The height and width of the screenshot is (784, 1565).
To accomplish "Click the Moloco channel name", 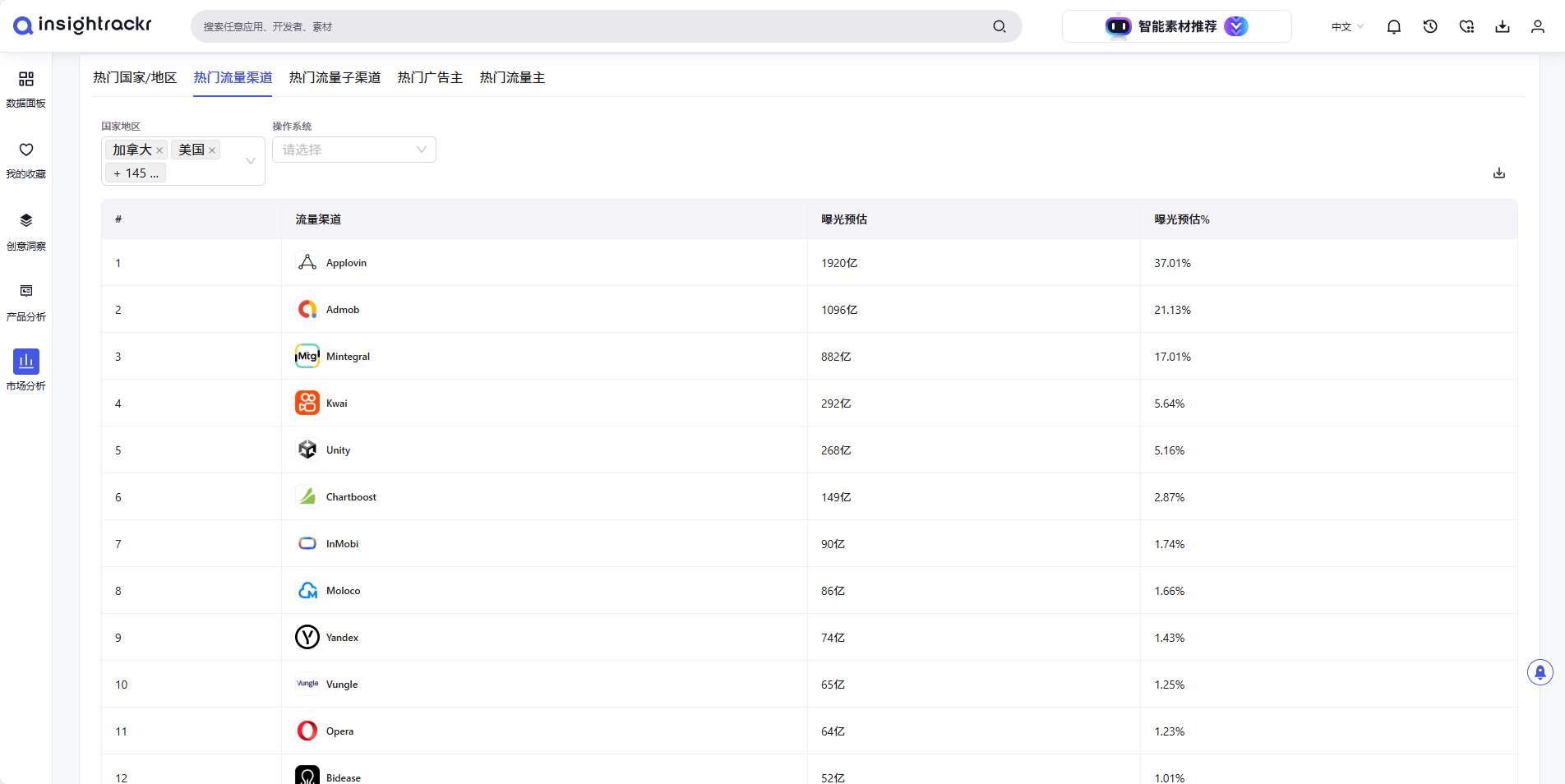I will [x=343, y=591].
